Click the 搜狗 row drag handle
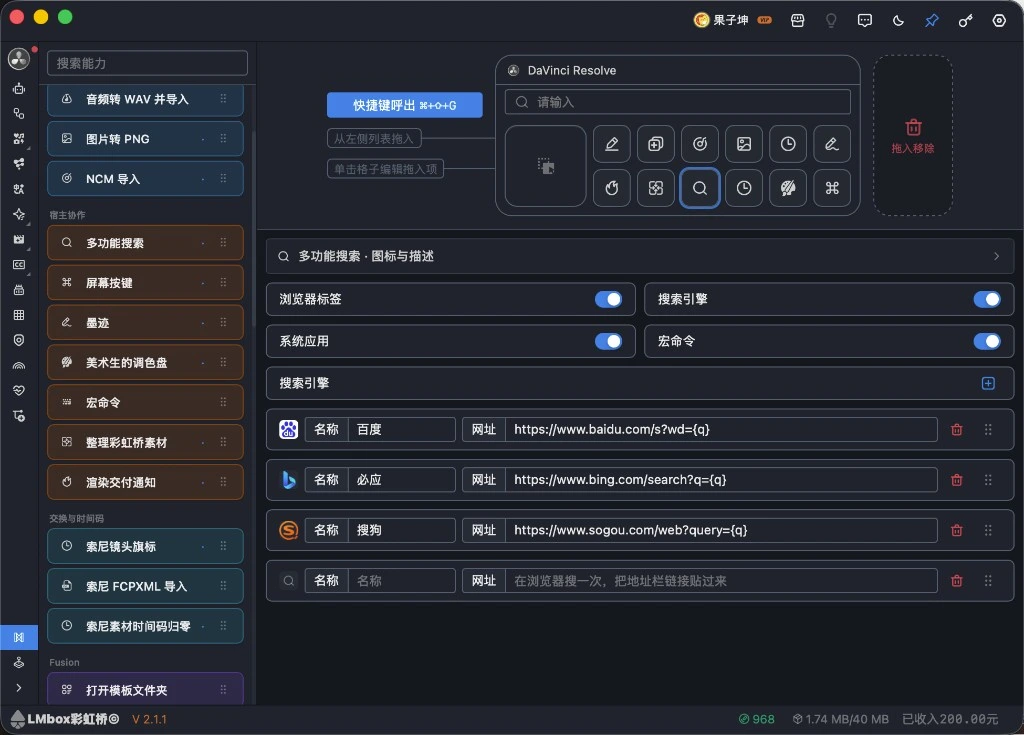Viewport: 1024px width, 735px height. pos(988,531)
